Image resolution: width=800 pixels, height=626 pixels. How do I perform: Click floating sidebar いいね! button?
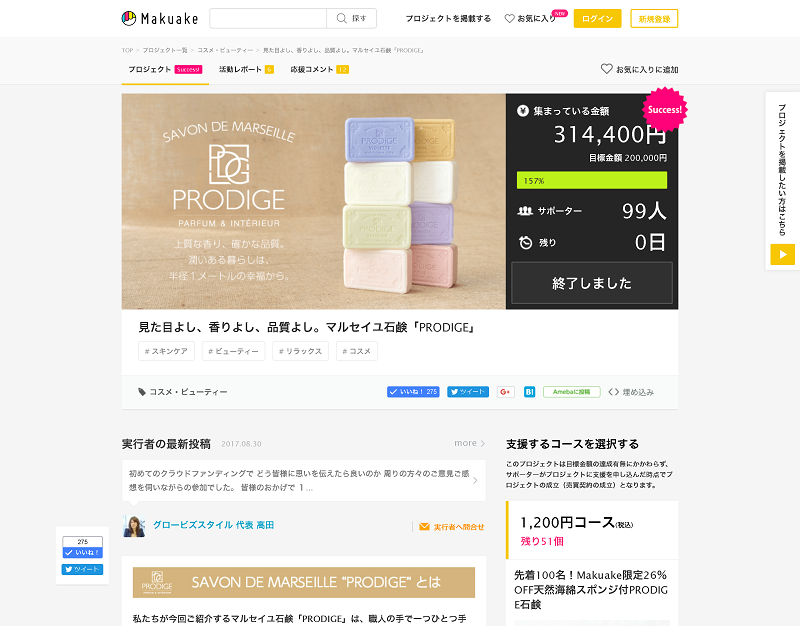click(x=83, y=553)
